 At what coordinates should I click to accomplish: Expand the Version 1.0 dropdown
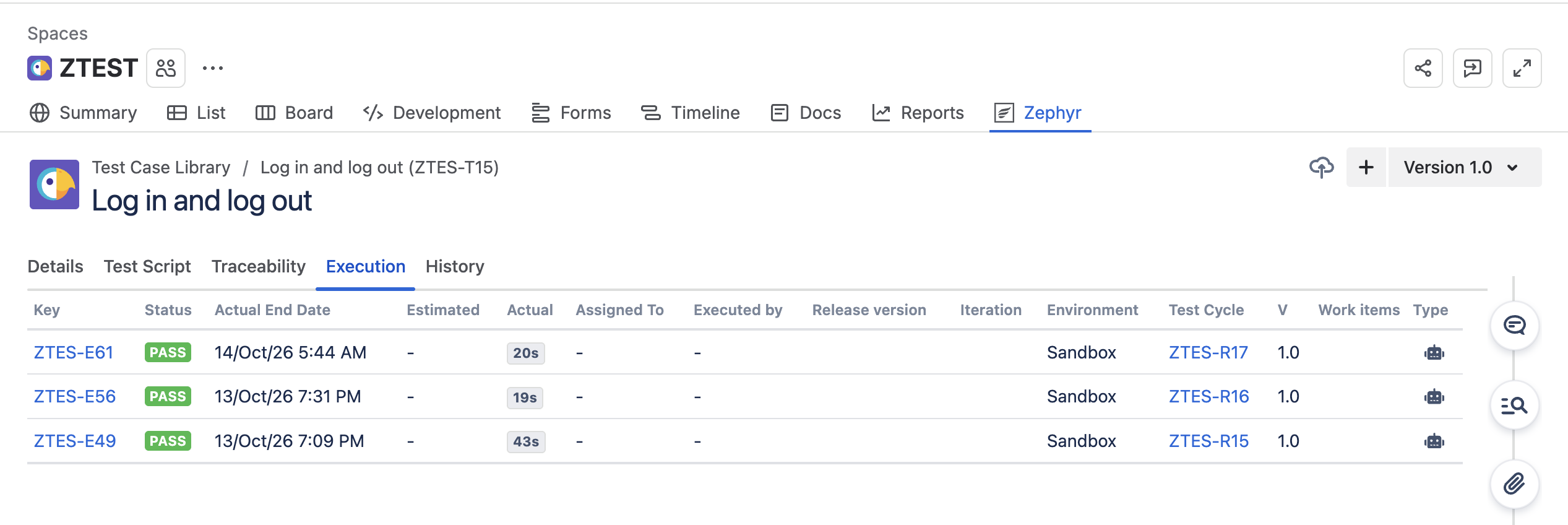tap(1465, 167)
